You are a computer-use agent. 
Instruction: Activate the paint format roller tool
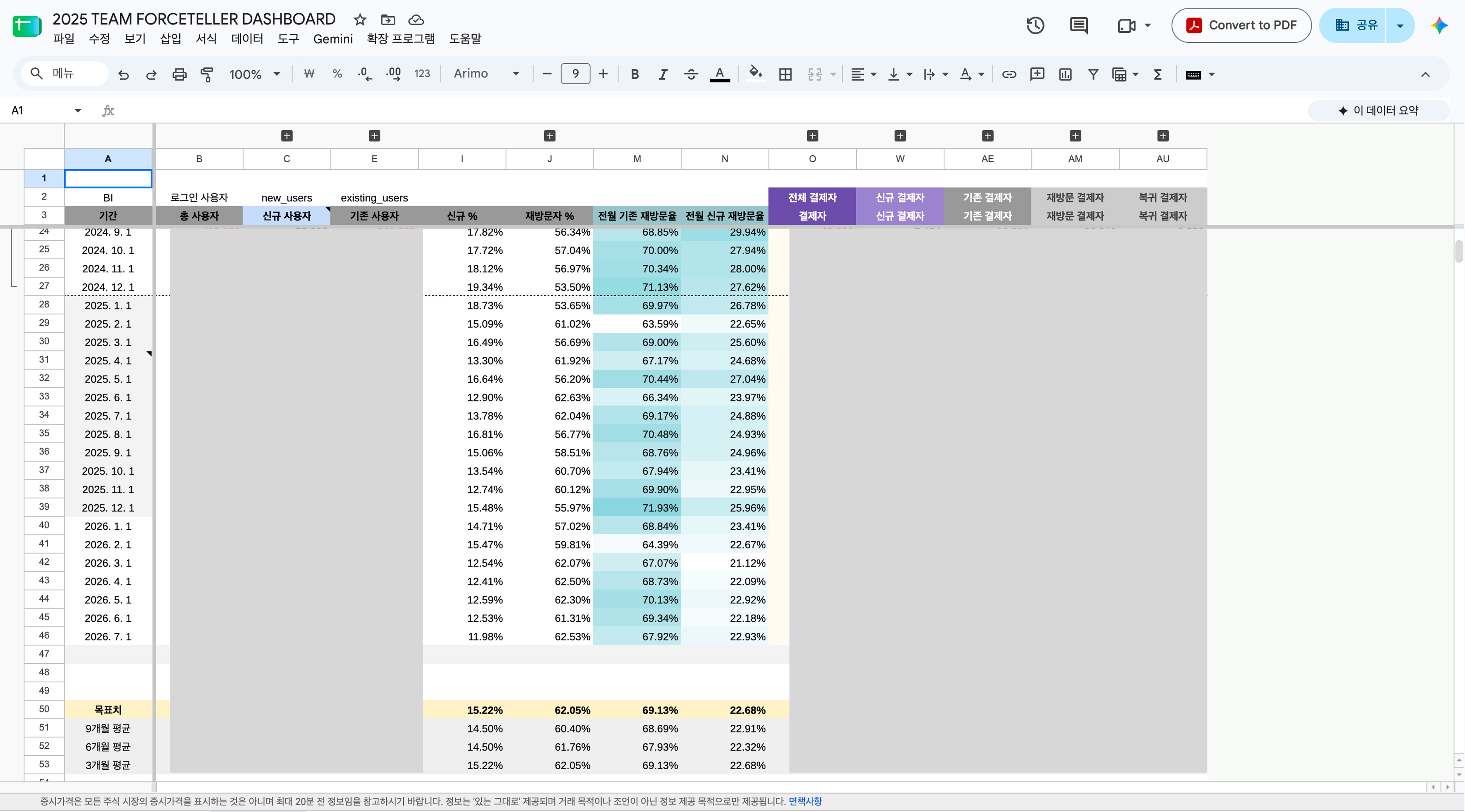pos(207,74)
